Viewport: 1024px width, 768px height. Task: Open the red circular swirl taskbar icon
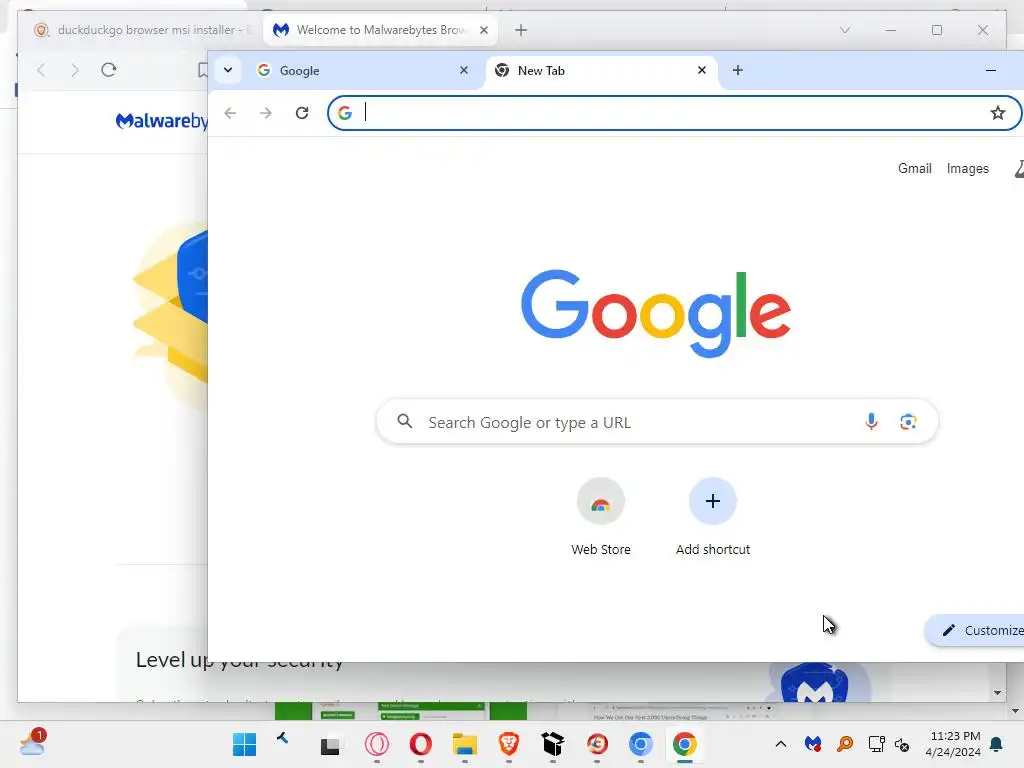[x=597, y=744]
